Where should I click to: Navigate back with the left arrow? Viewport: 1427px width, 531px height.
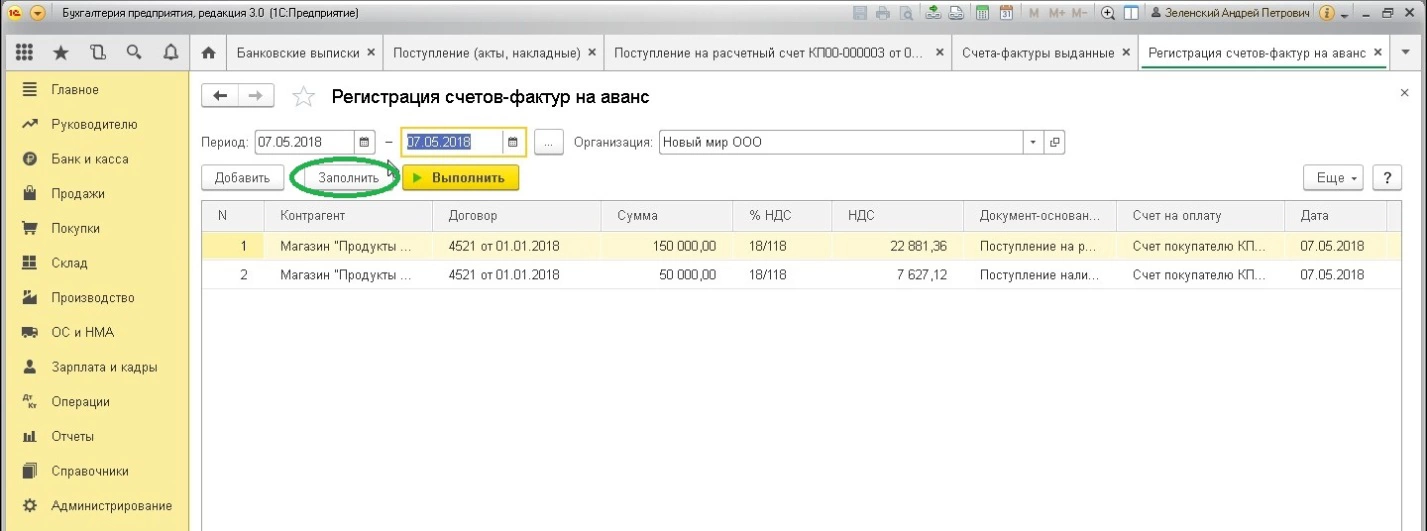[220, 96]
